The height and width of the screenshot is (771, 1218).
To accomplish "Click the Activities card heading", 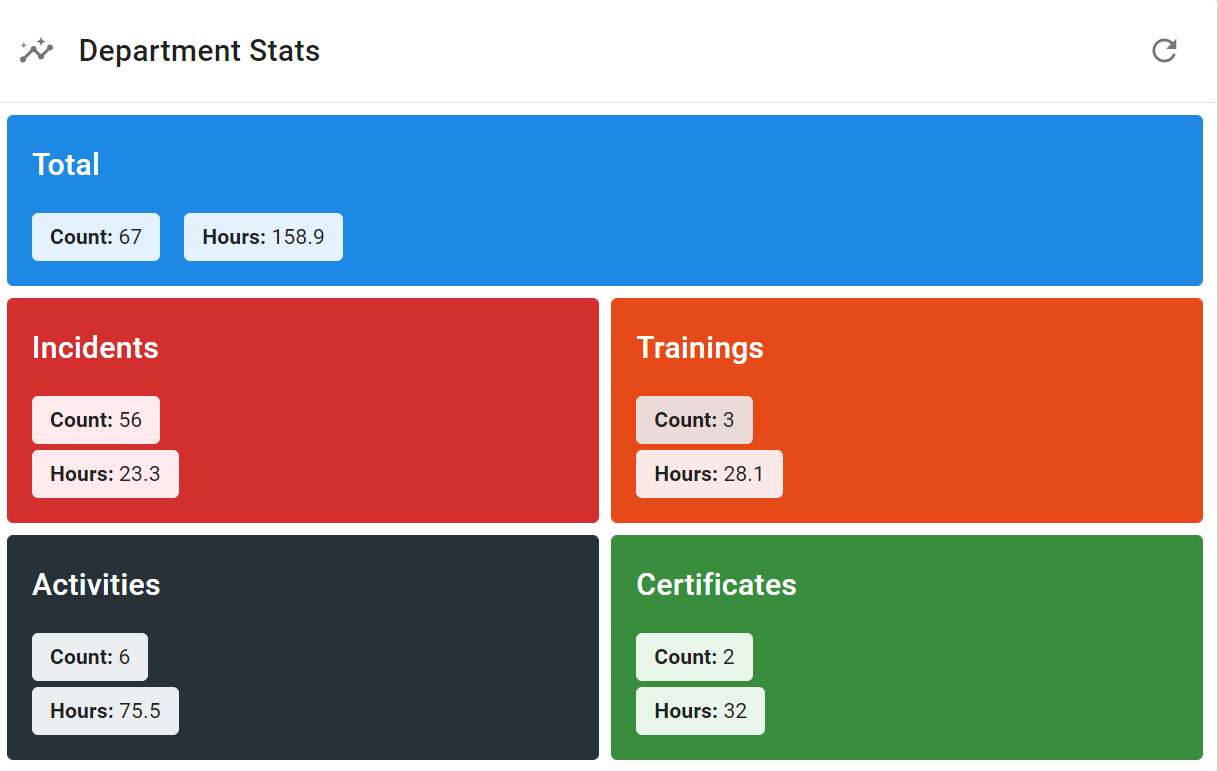I will [96, 585].
